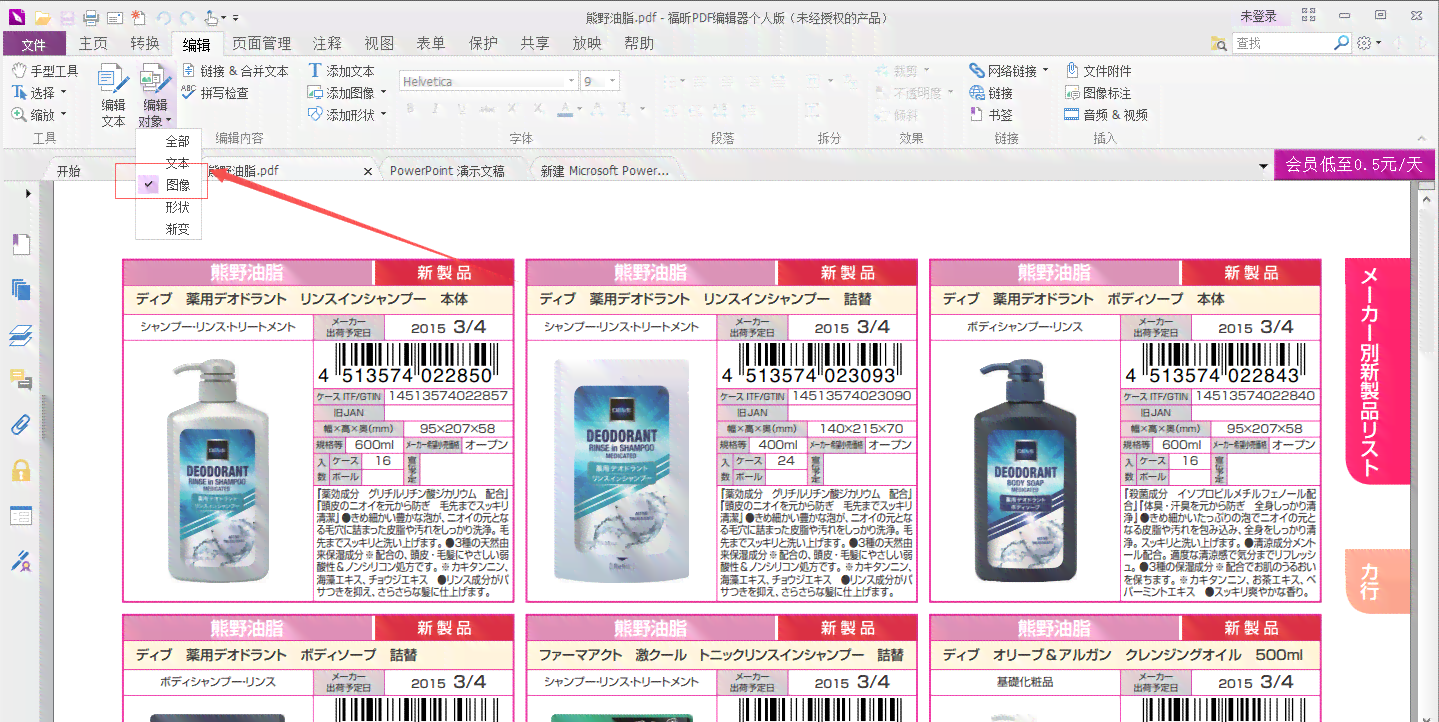Click the vertical scrollbar up arrow
1439x722 pixels.
(x=1426, y=200)
